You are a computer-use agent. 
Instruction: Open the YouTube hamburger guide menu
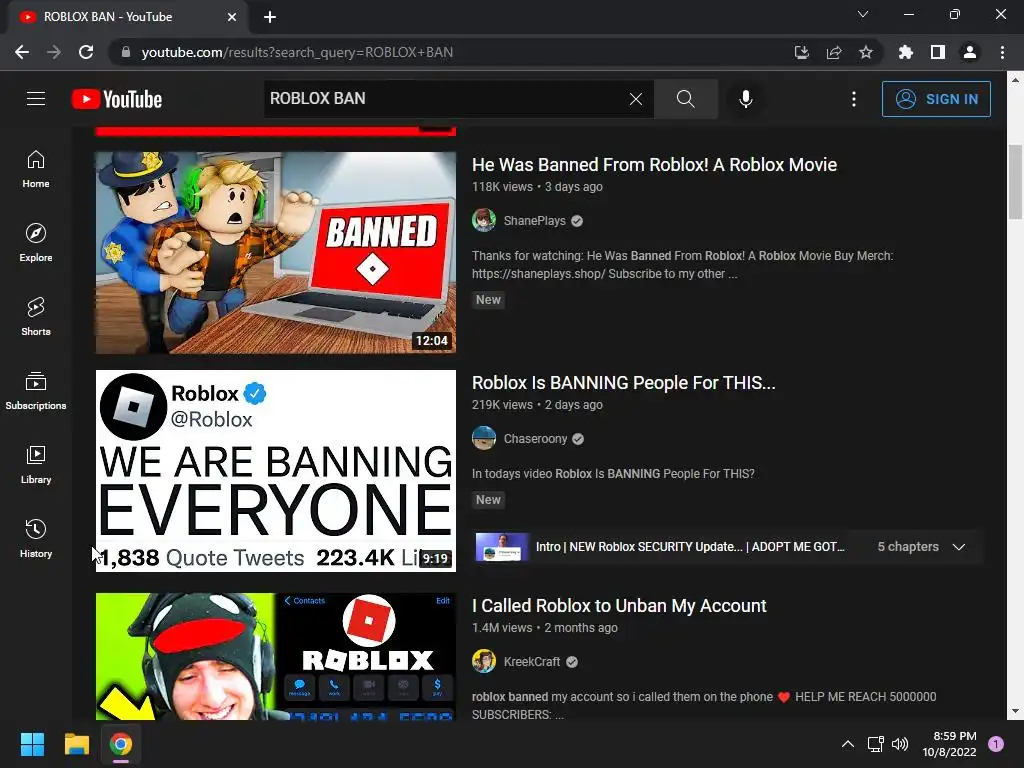tap(36, 99)
